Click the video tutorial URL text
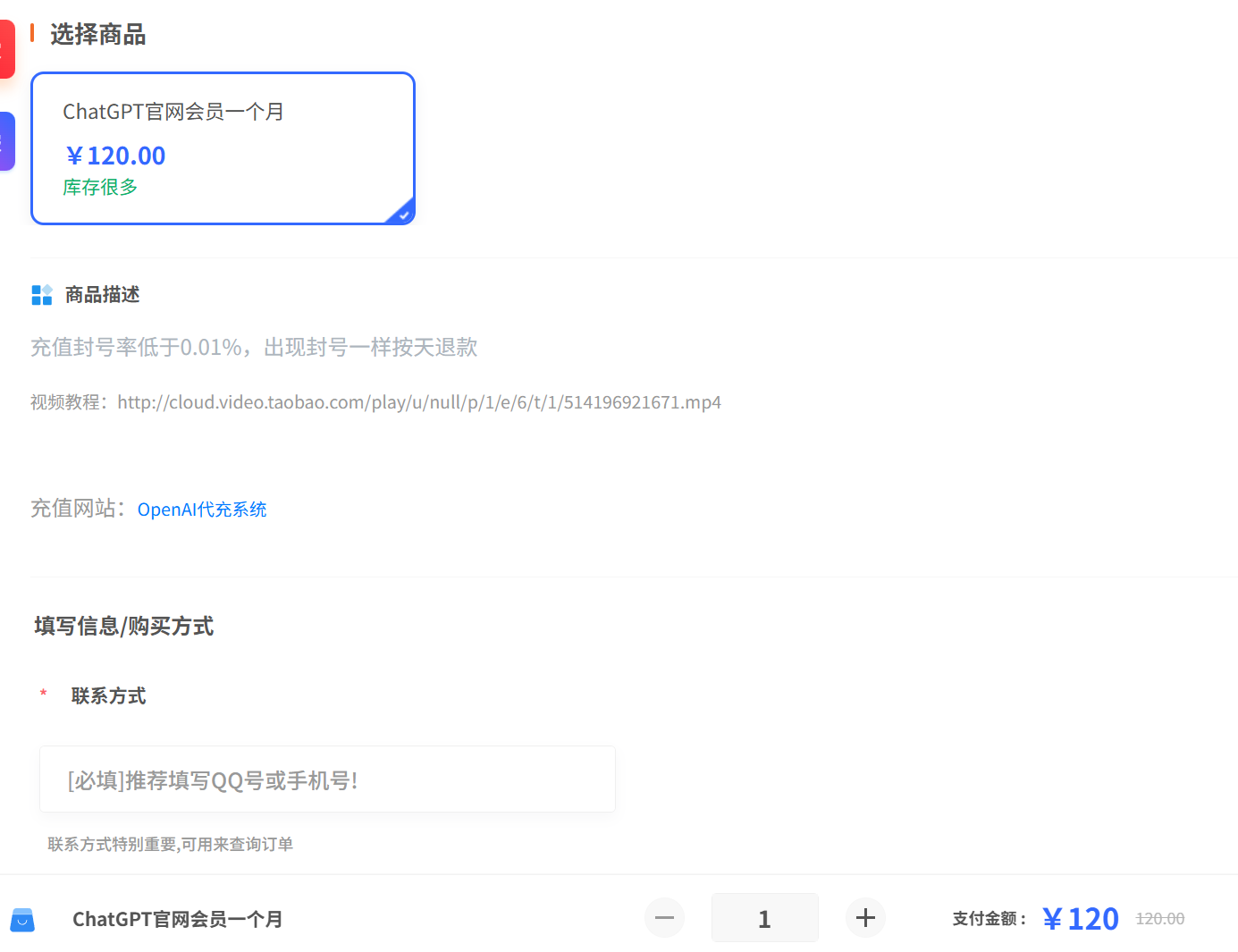This screenshot has width=1238, height=952. (419, 402)
